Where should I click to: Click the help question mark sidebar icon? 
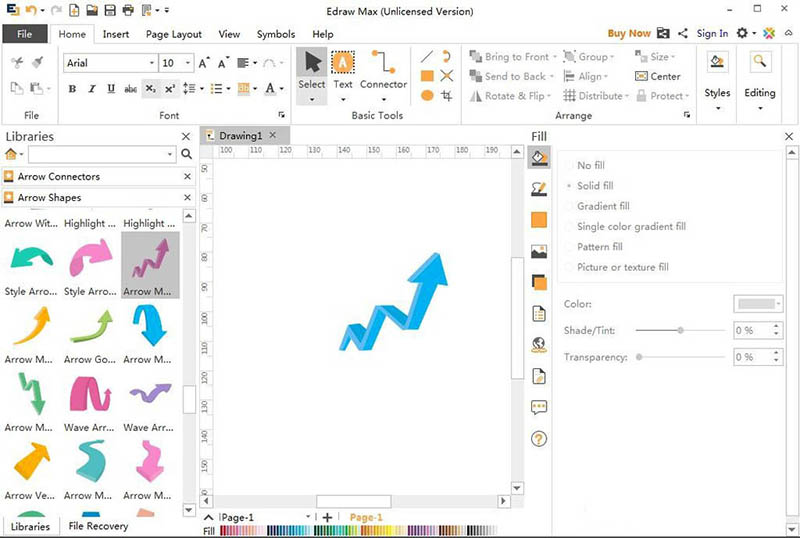539,438
